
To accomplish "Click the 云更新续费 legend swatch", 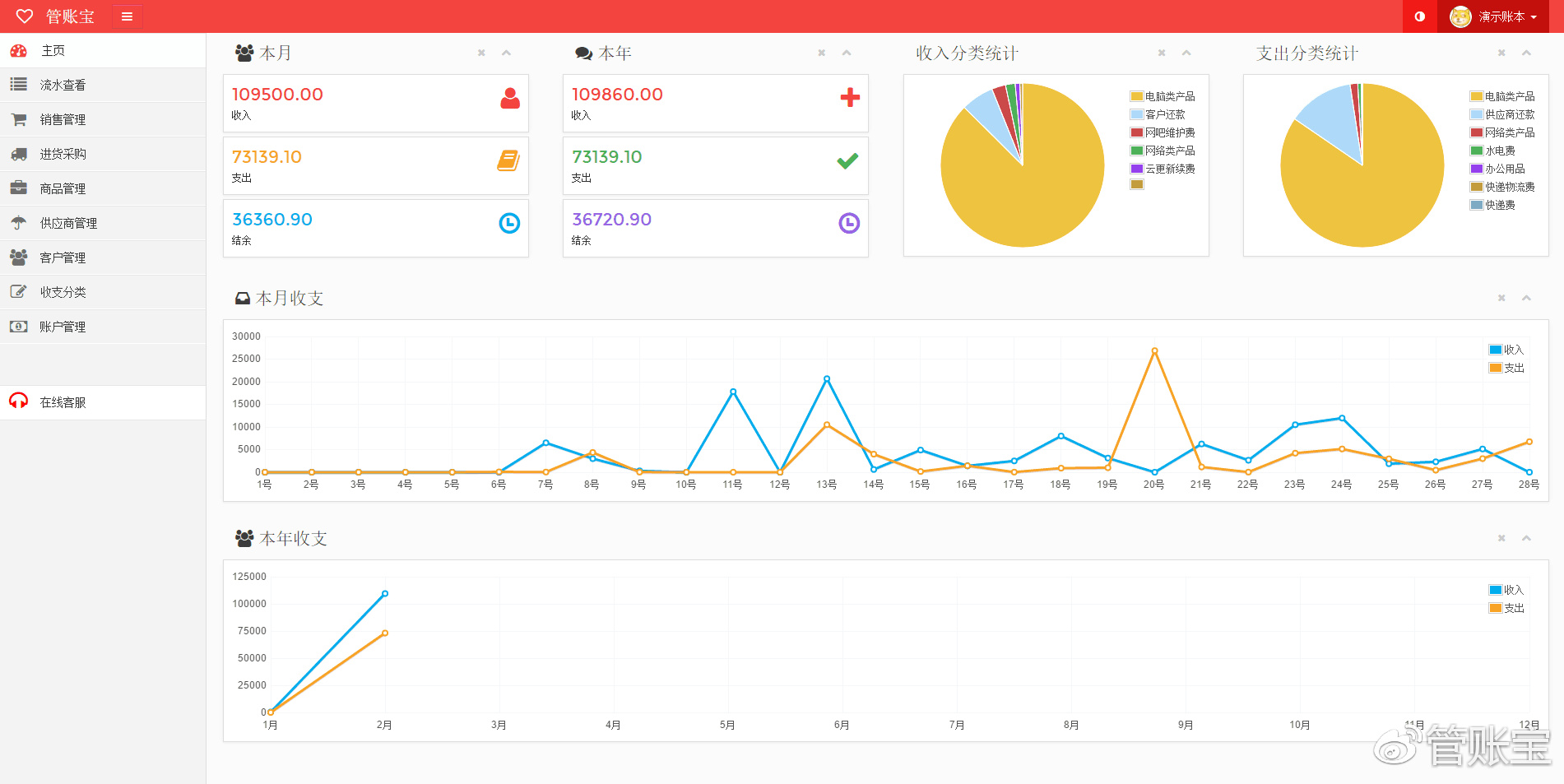I will point(1137,169).
